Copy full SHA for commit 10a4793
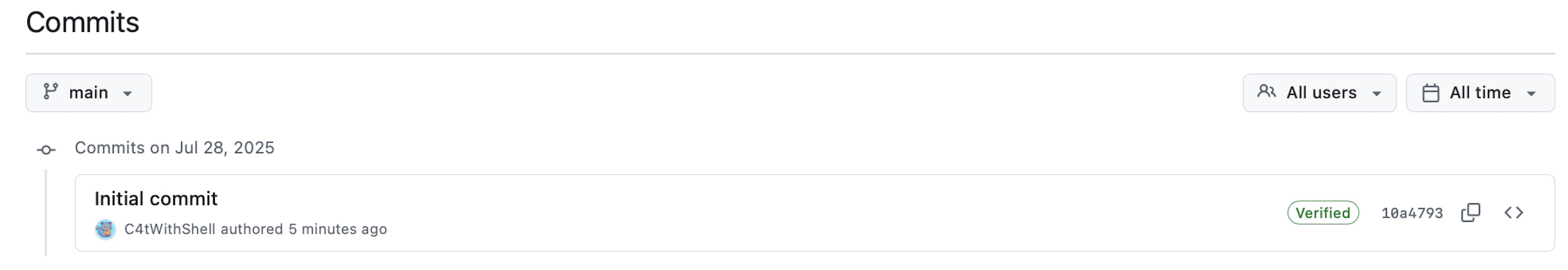Screen dimensions: 1568x270 tap(1470, 213)
